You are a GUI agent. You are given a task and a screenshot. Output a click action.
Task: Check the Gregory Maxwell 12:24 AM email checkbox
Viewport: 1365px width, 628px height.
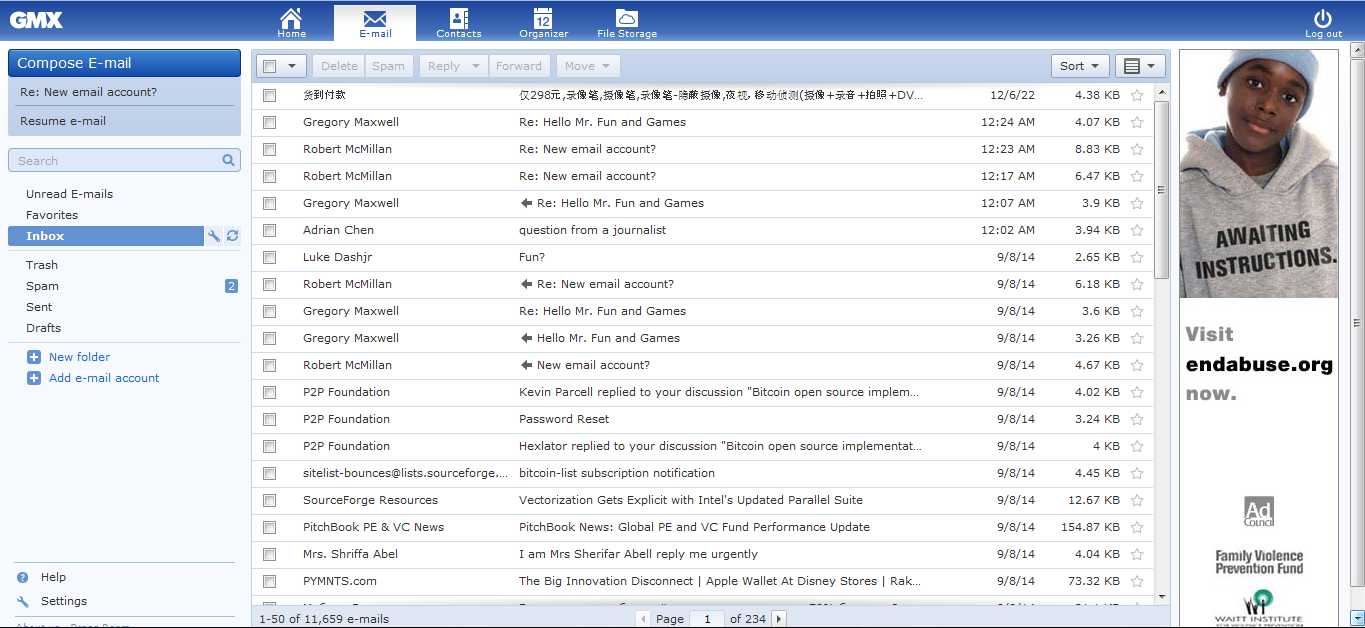click(269, 122)
